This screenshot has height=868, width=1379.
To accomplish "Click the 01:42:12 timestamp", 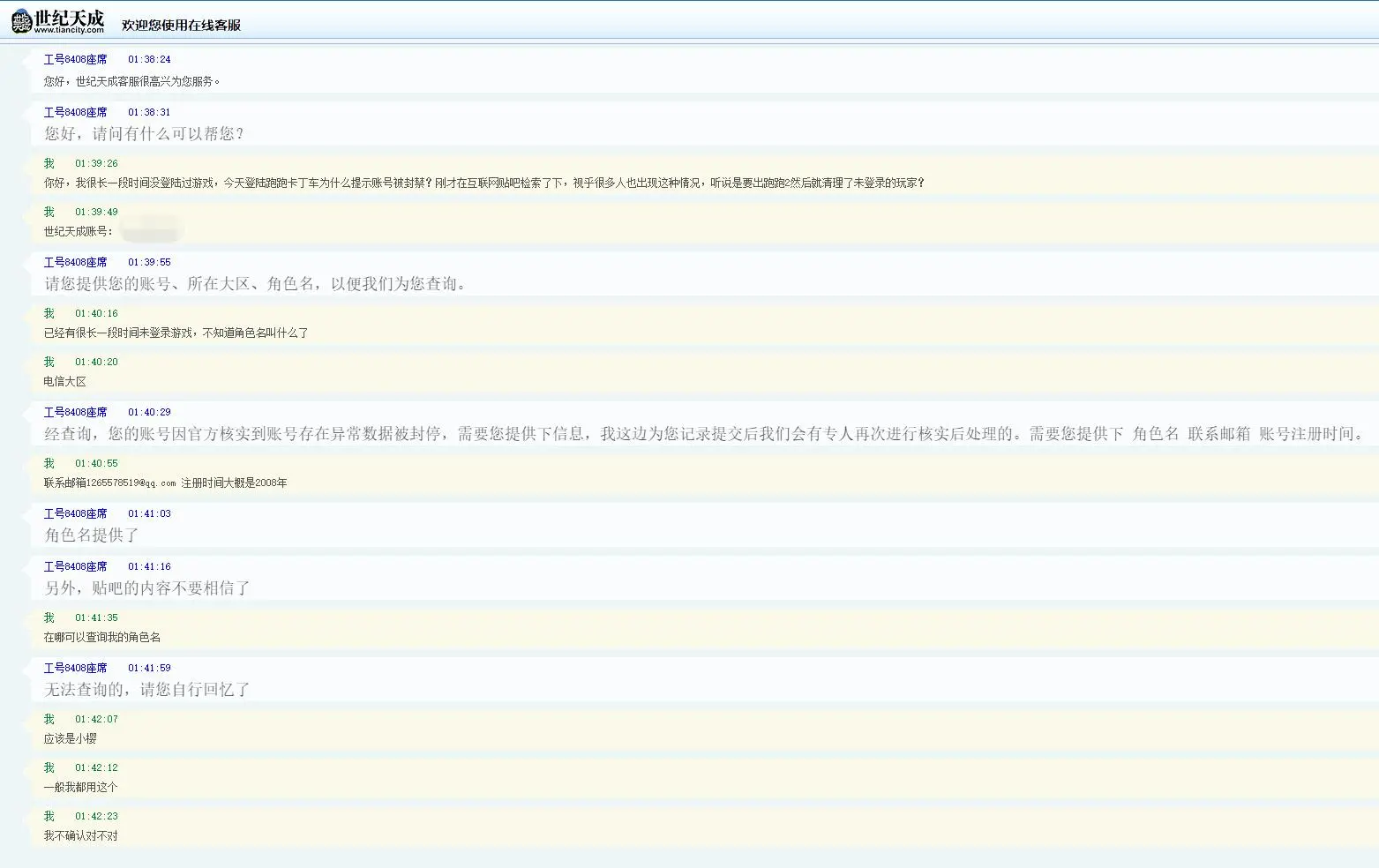I will tap(96, 768).
